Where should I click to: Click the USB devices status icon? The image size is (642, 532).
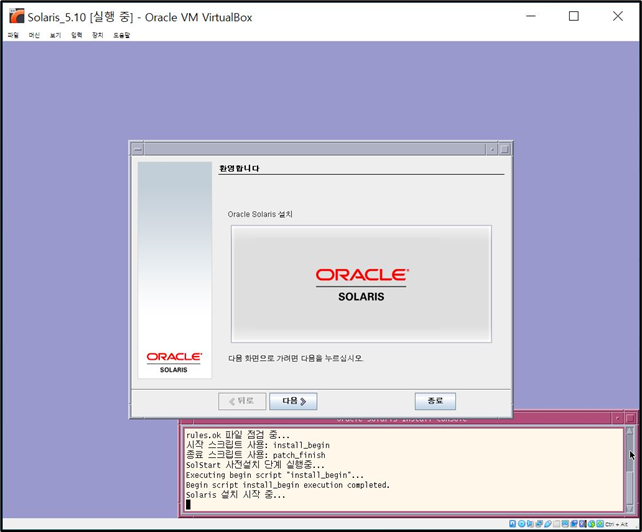(x=548, y=524)
